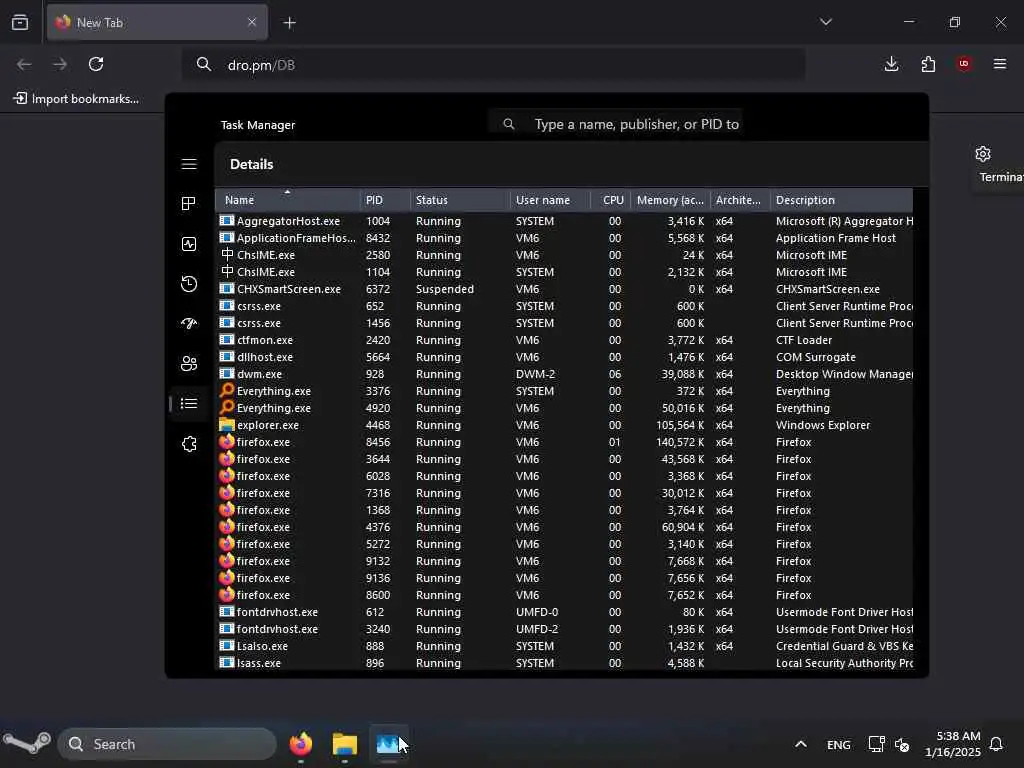The image size is (1024, 768).
Task: Select LsaIso.exe process row
Action: tap(564, 646)
